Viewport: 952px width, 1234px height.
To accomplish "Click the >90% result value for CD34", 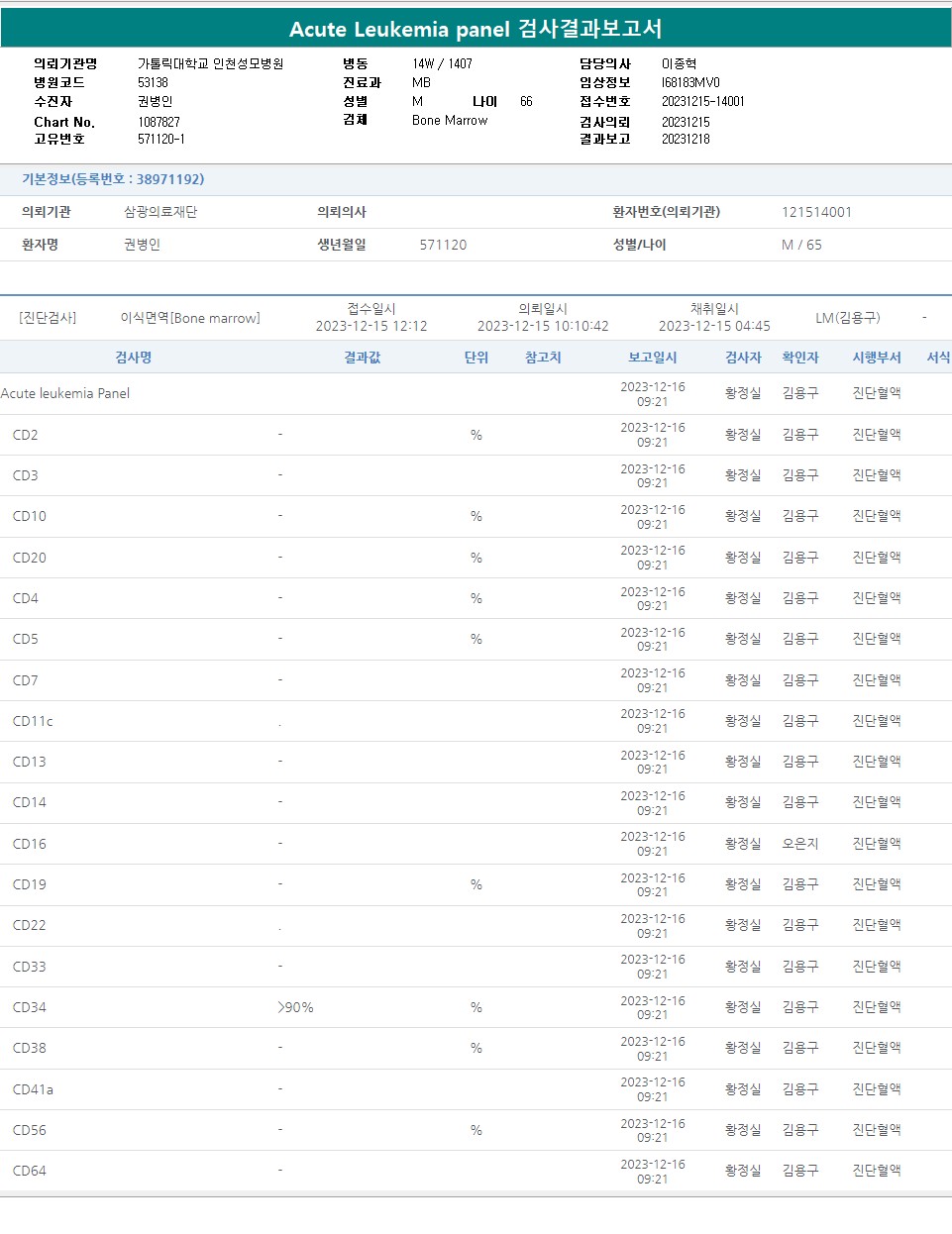I will point(296,1007).
